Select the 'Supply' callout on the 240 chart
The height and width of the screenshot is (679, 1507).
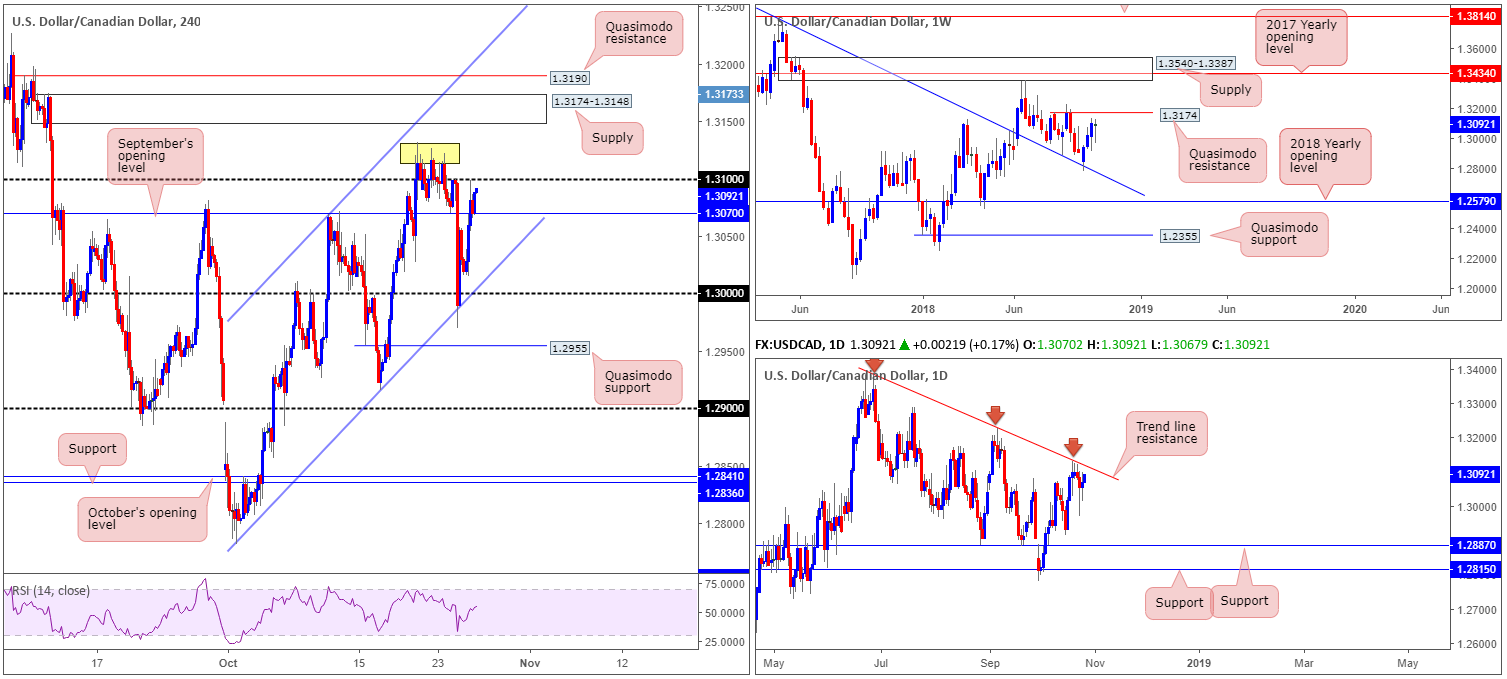tap(612, 137)
